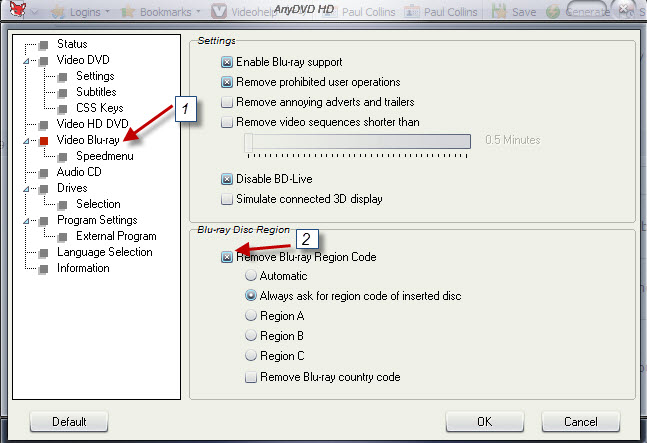
Task: Toggle Remove Blu-ray Region Code checkbox
Action: [x=227, y=257]
